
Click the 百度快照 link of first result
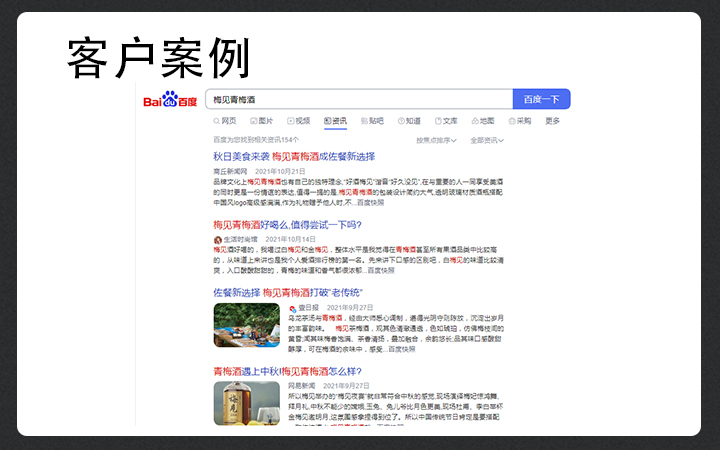coord(370,202)
